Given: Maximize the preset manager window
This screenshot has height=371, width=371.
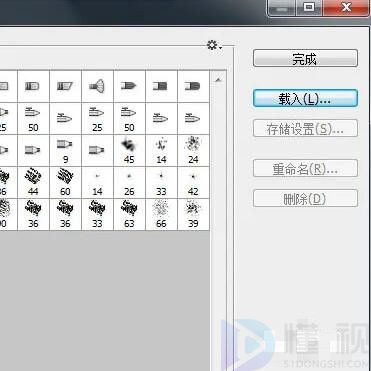Looking at the screenshot, I should tap(310, 7).
